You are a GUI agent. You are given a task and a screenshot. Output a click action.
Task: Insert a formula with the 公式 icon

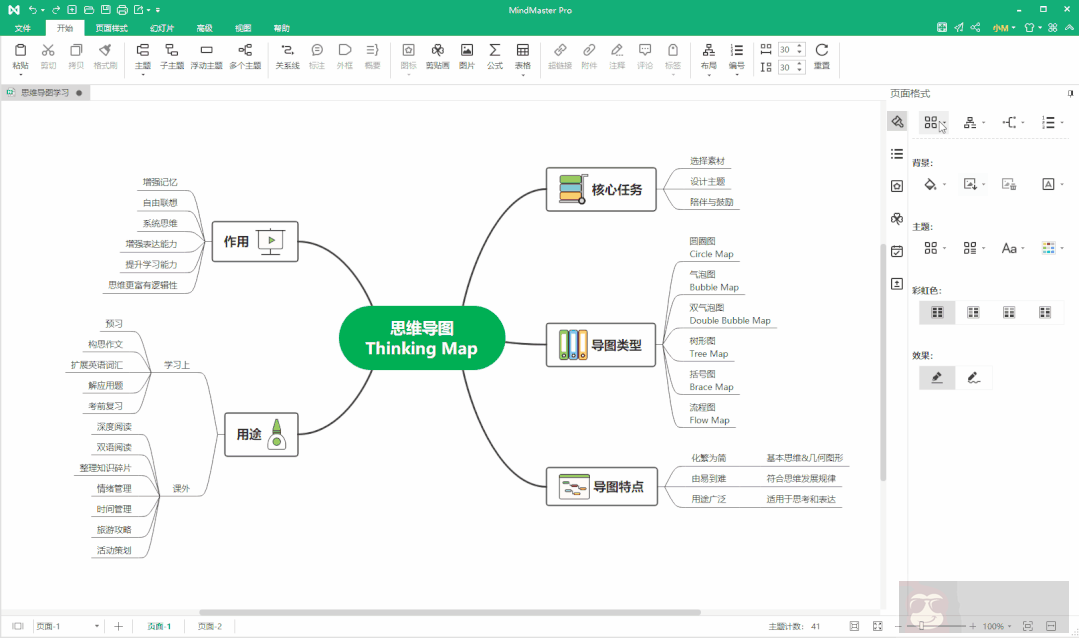pos(494,58)
